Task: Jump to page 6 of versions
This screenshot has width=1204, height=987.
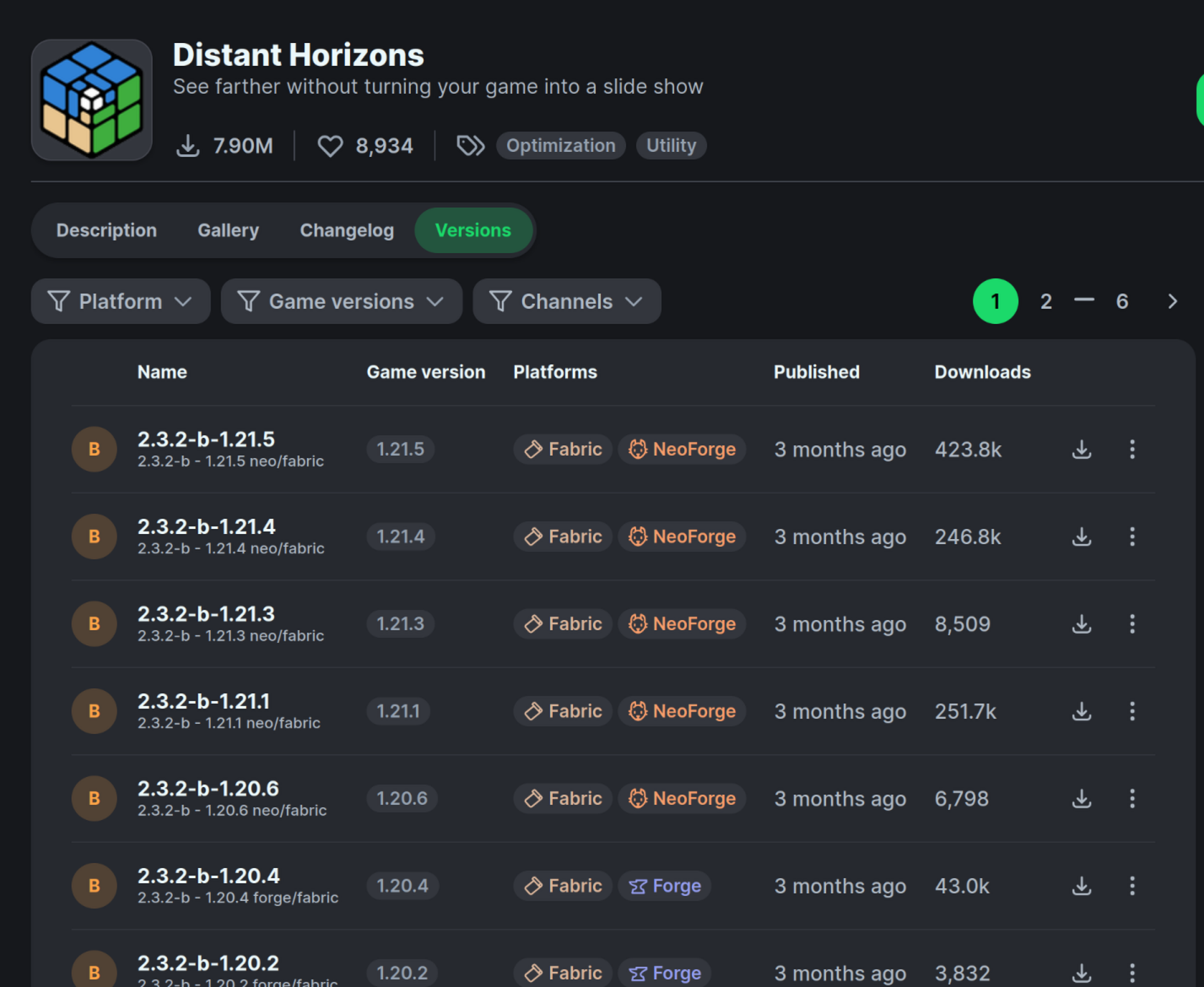Action: (1122, 301)
